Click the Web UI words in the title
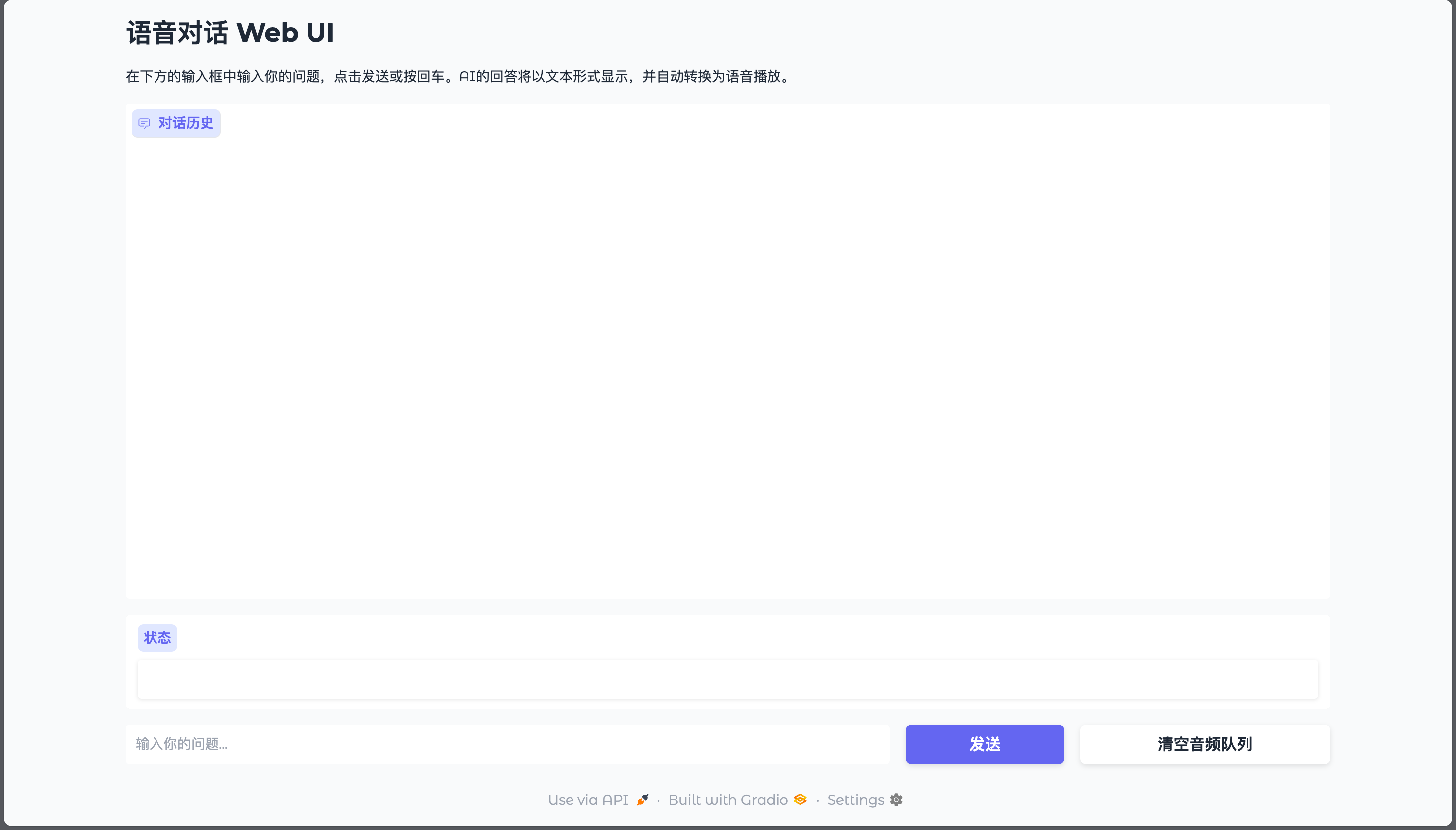 (285, 33)
